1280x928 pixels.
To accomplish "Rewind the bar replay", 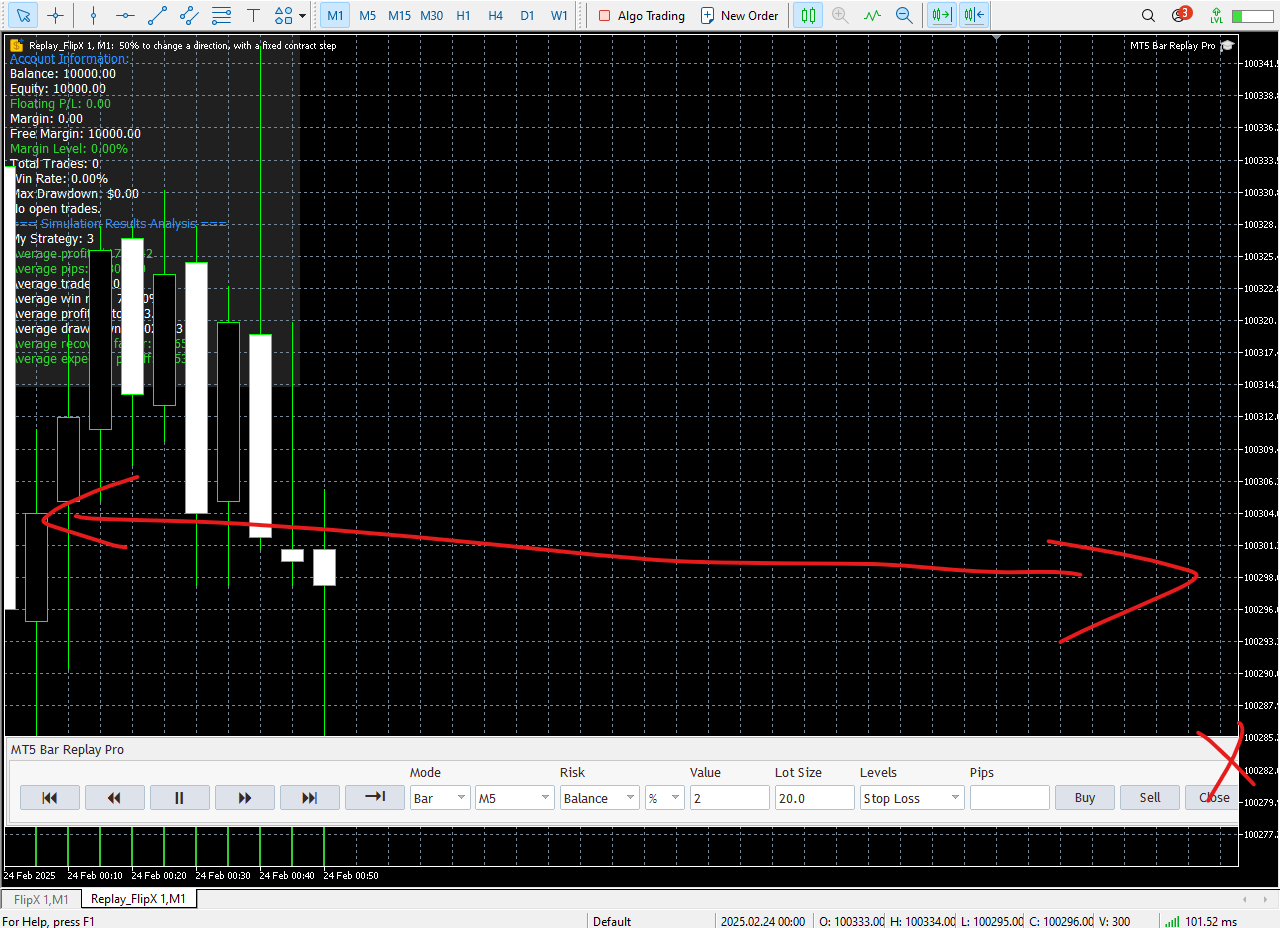I will pyautogui.click(x=115, y=797).
